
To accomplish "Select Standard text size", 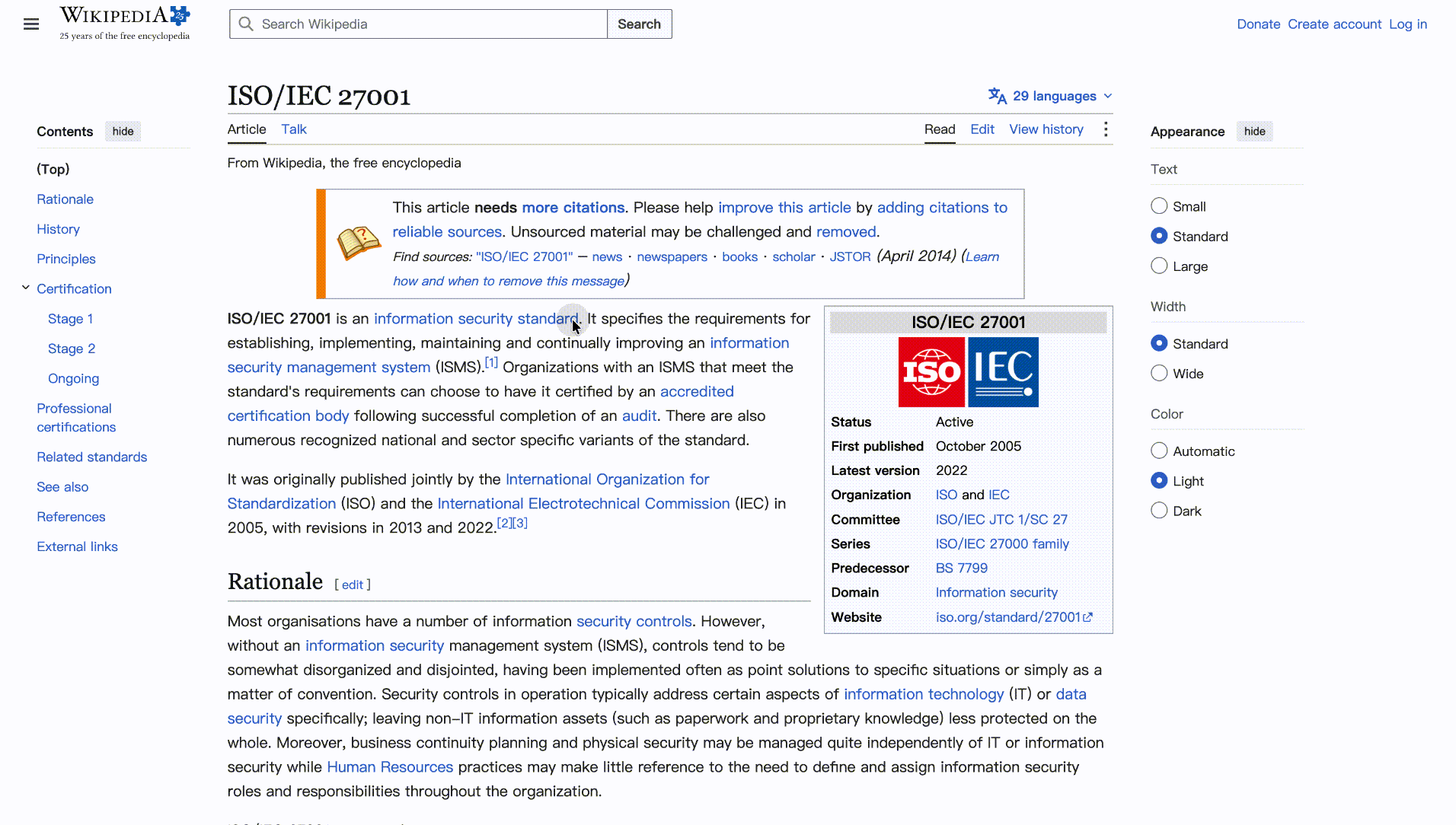I will (1159, 236).
